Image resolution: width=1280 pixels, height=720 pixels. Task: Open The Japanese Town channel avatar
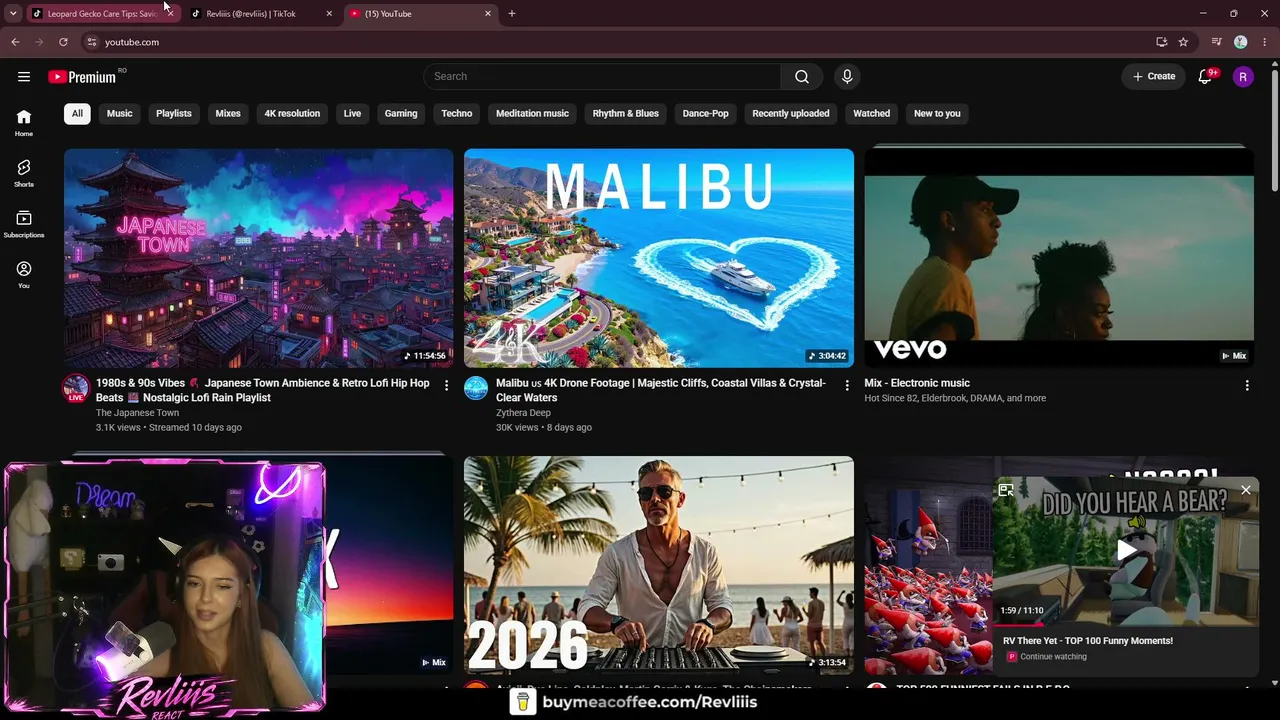76,388
